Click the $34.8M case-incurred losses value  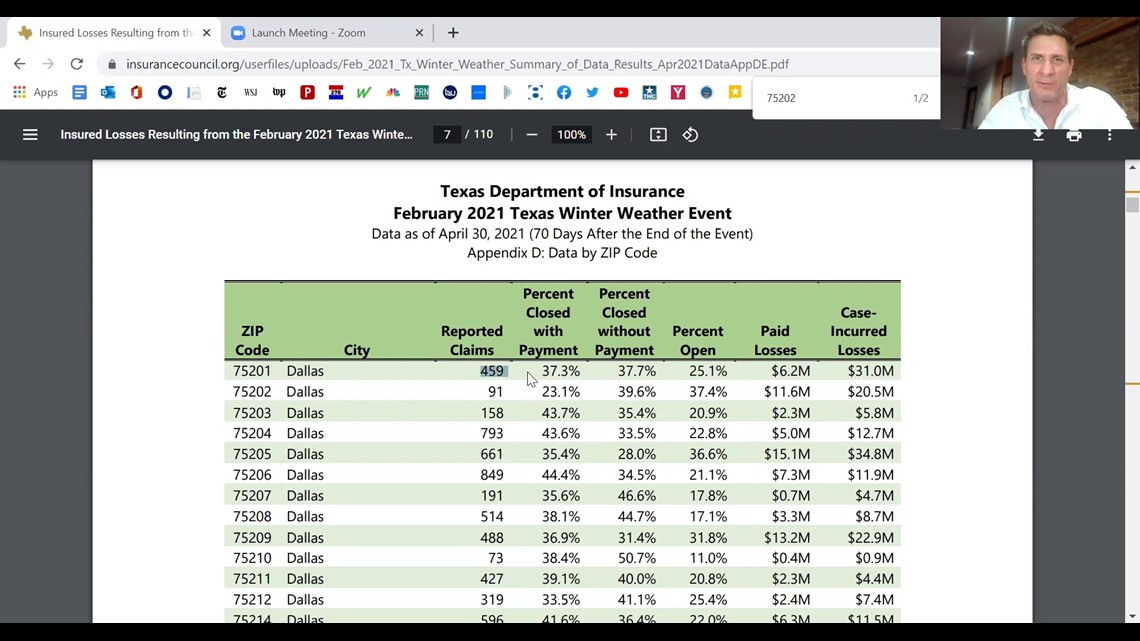[x=870, y=454]
